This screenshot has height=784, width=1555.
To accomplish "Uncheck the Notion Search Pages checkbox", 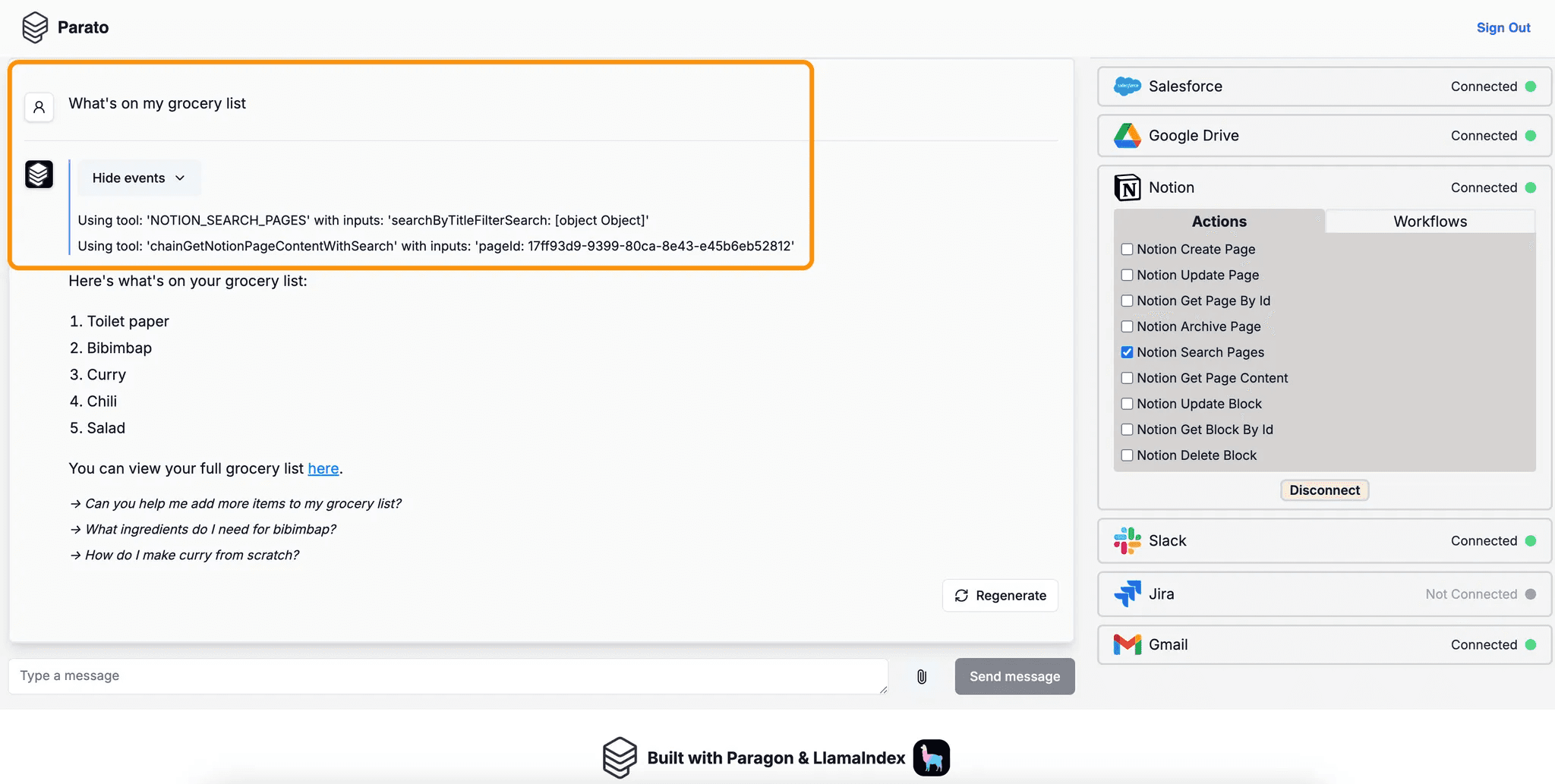I will pos(1127,352).
